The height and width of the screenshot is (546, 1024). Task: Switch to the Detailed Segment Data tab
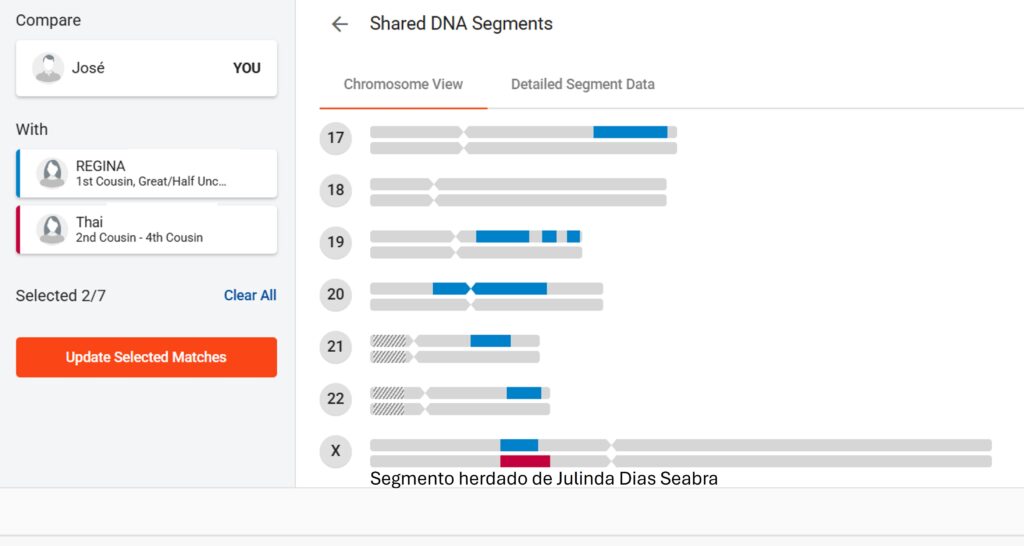[x=582, y=84]
